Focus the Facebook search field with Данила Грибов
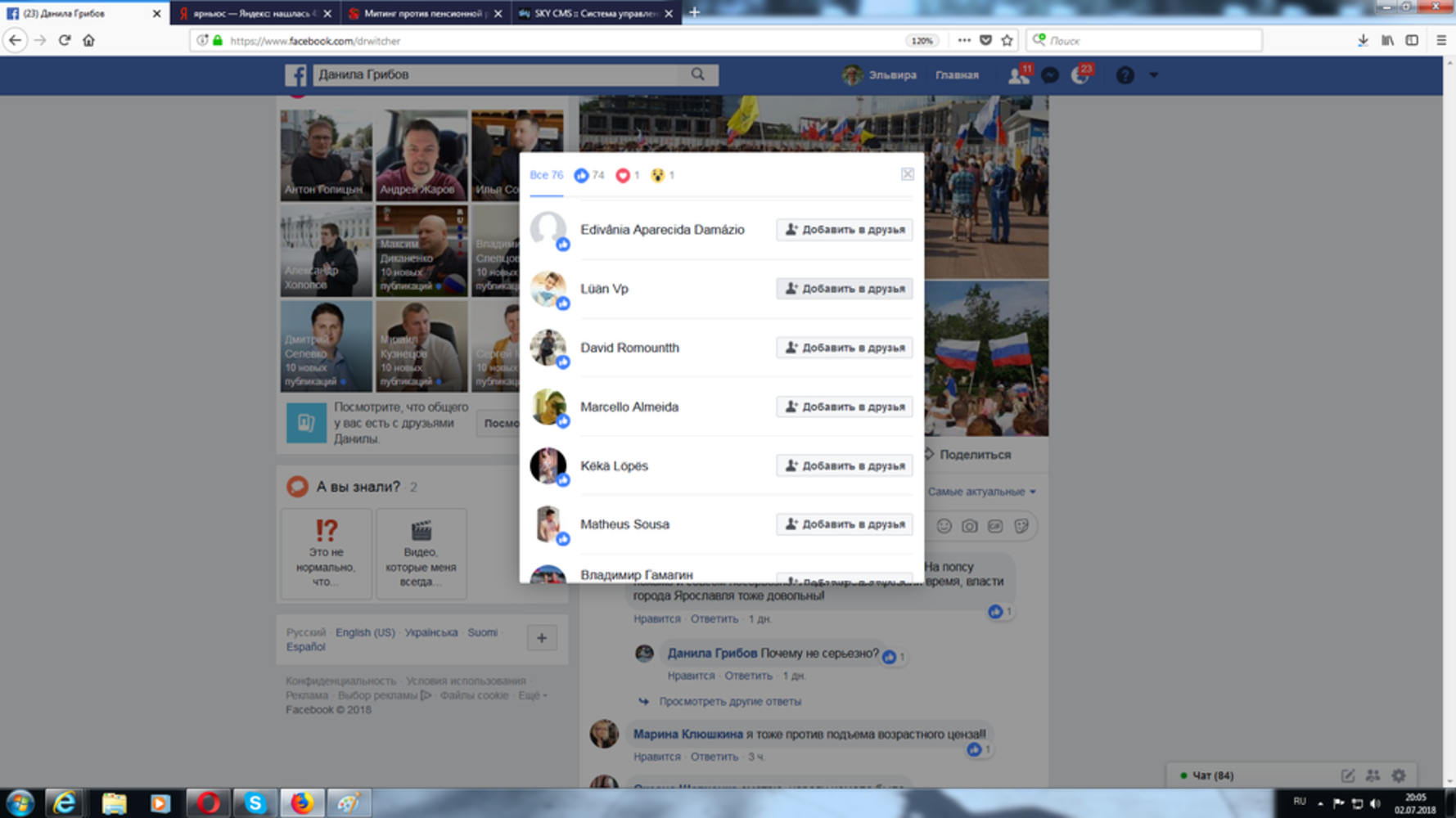Viewport: 1456px width, 818px height. pos(495,74)
